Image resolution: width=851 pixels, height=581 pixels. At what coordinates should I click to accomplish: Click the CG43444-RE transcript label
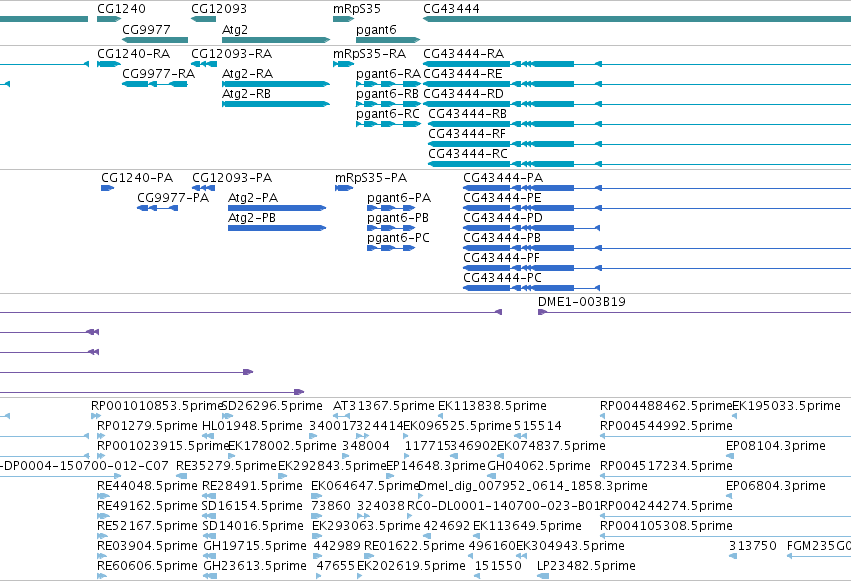(x=463, y=74)
